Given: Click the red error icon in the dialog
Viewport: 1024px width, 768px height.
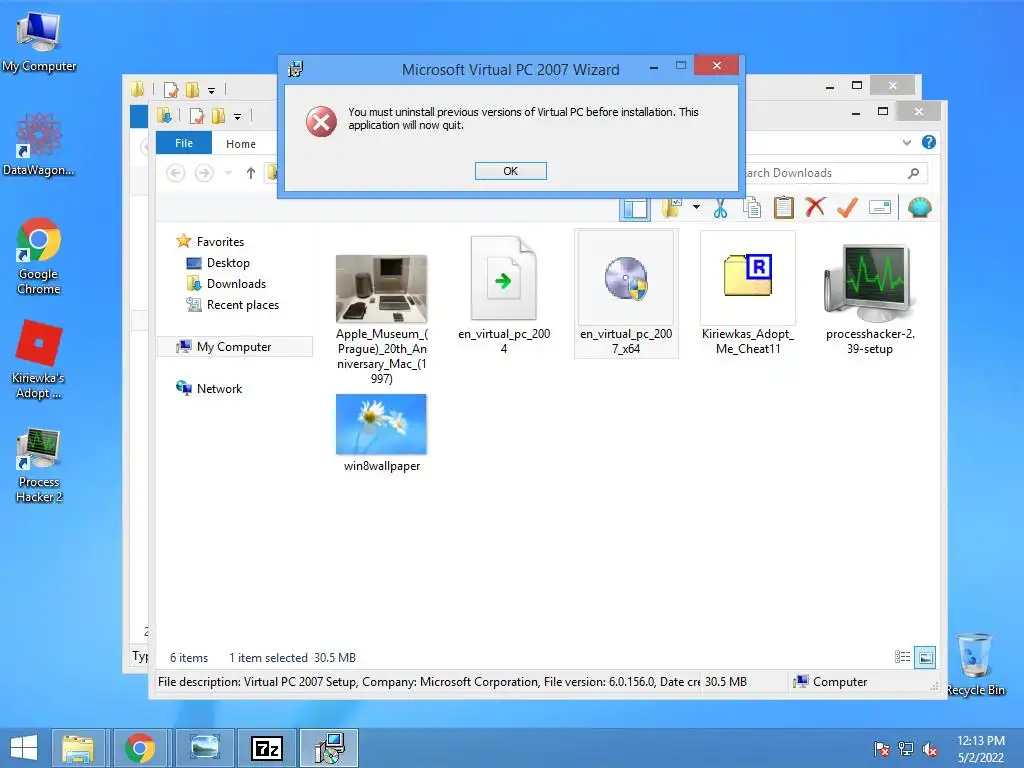Looking at the screenshot, I should click(x=321, y=121).
